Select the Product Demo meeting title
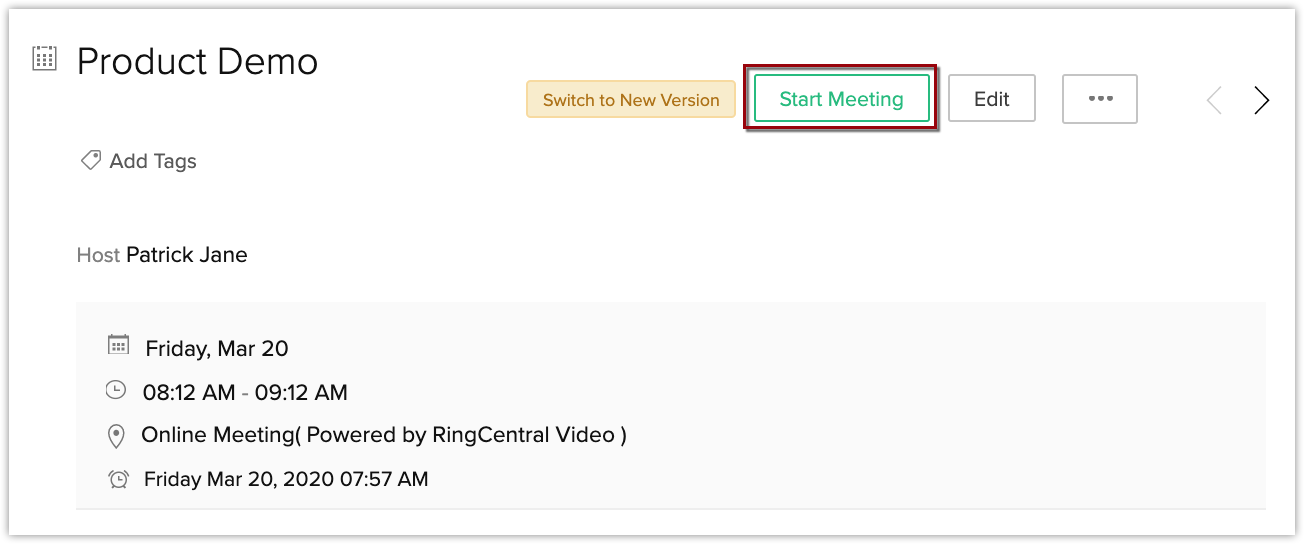Screen dimensions: 1304x544 point(197,62)
